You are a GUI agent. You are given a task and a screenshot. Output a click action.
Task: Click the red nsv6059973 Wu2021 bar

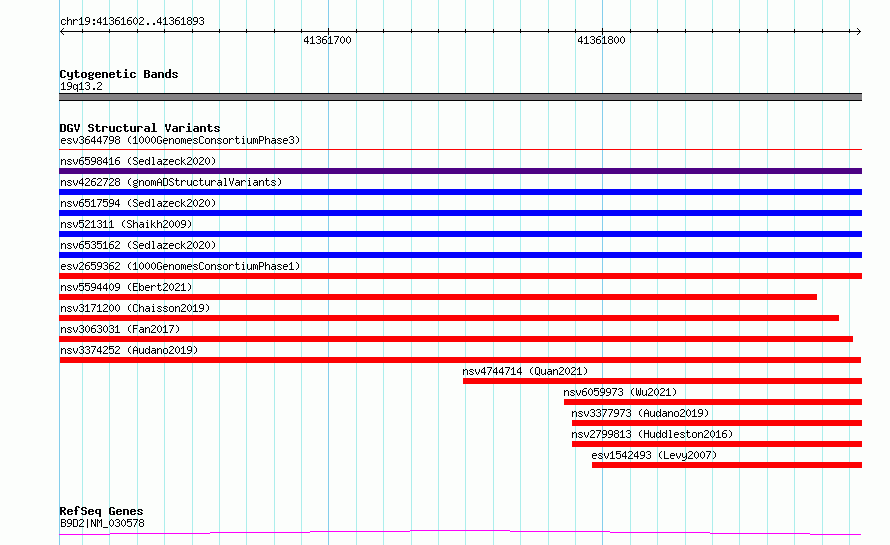[713, 402]
